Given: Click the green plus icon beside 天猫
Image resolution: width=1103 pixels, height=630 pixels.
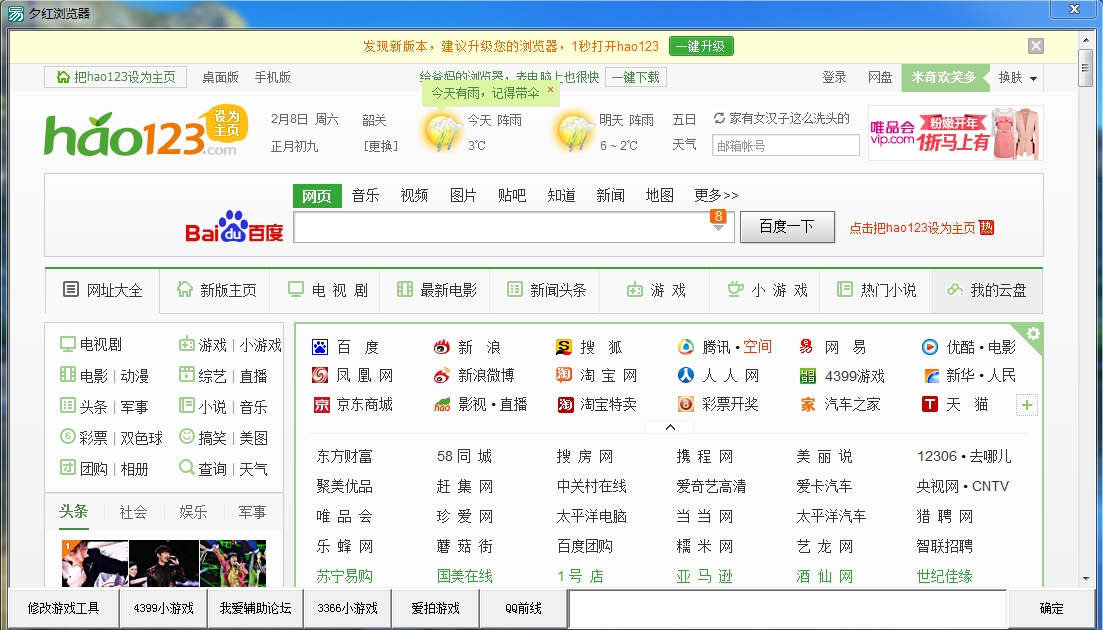Looking at the screenshot, I should (1027, 405).
